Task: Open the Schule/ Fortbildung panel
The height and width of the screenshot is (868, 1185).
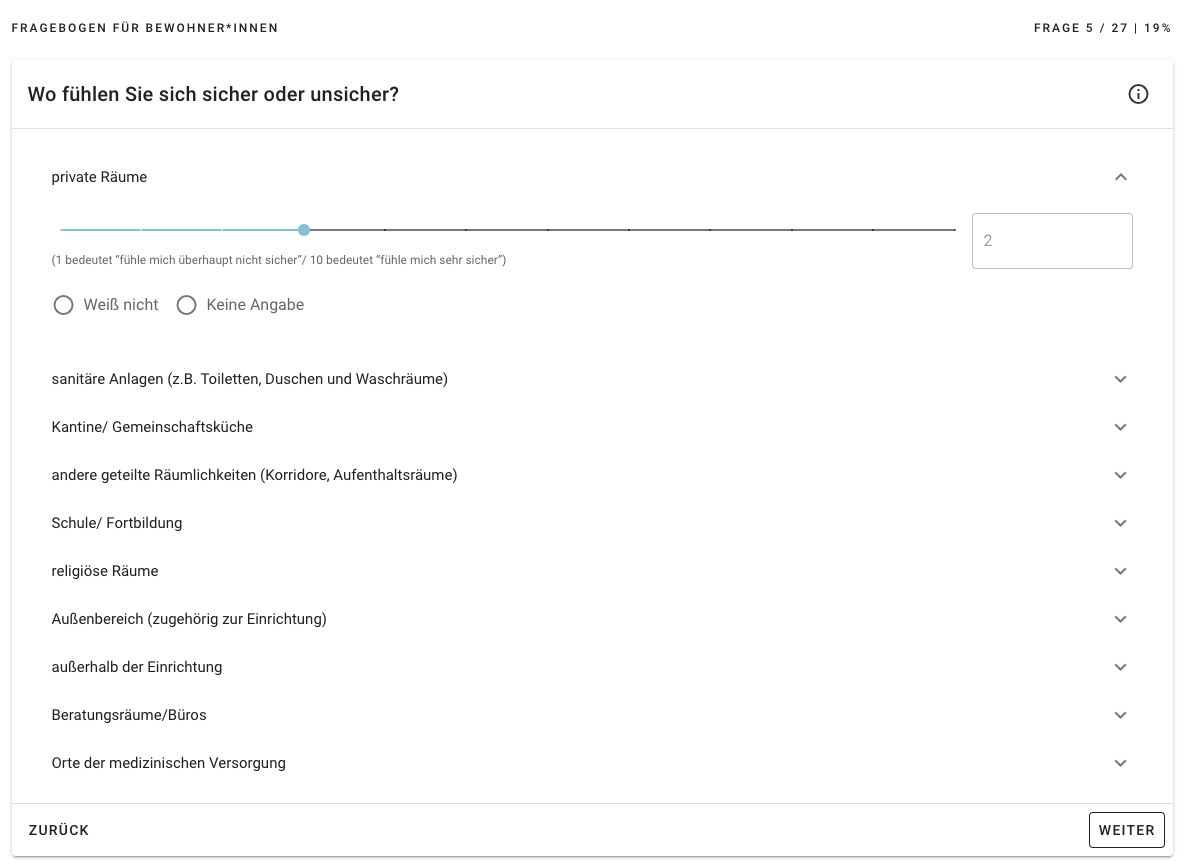Action: coord(1120,523)
